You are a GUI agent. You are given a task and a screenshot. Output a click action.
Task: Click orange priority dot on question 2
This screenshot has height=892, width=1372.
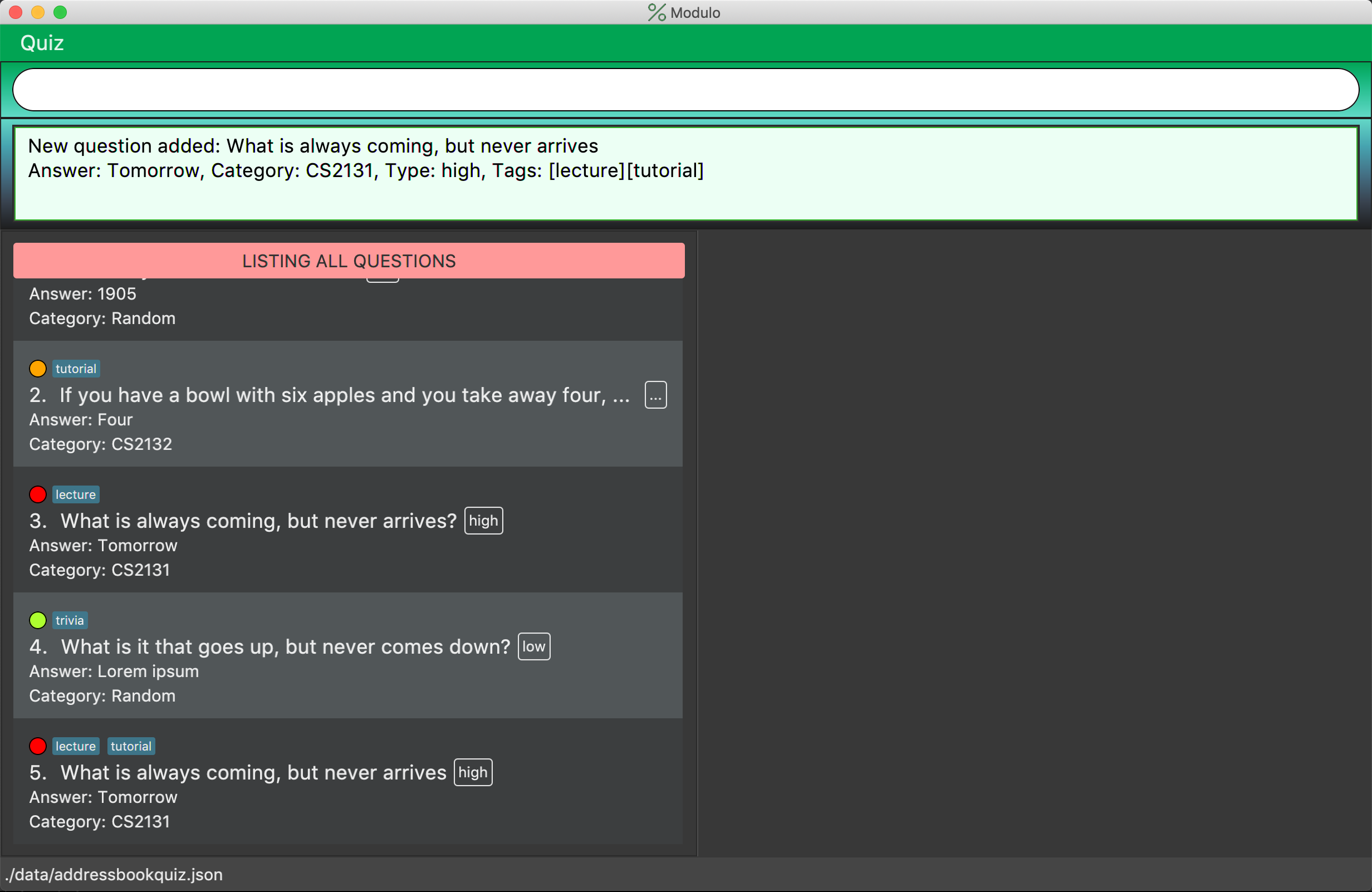(x=37, y=369)
